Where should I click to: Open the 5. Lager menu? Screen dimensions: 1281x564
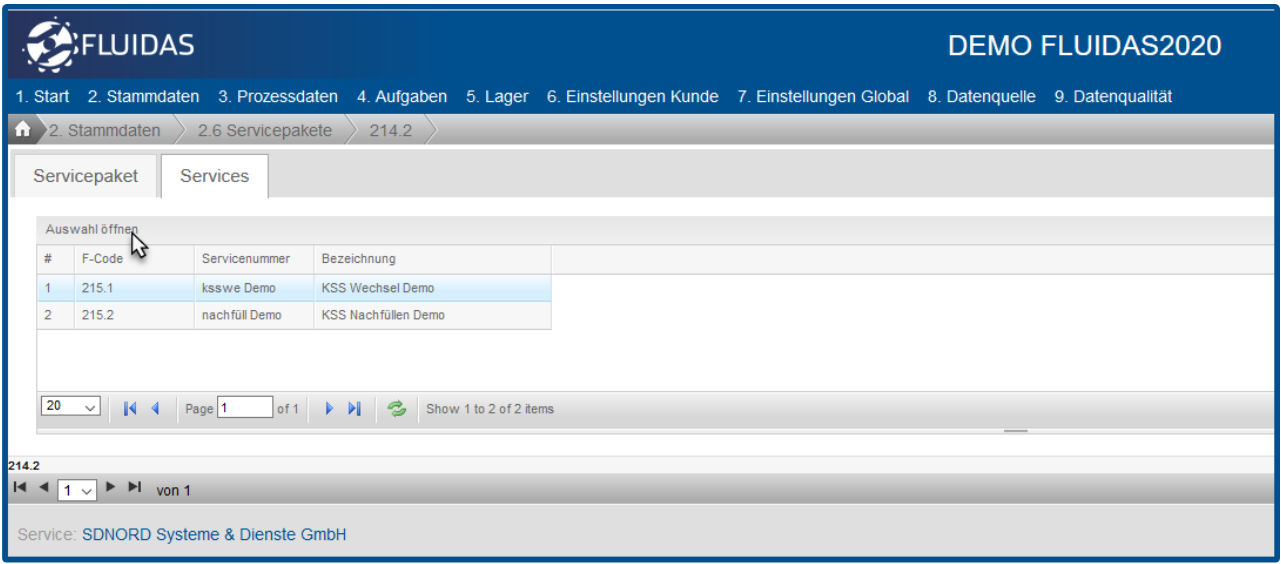coord(499,97)
